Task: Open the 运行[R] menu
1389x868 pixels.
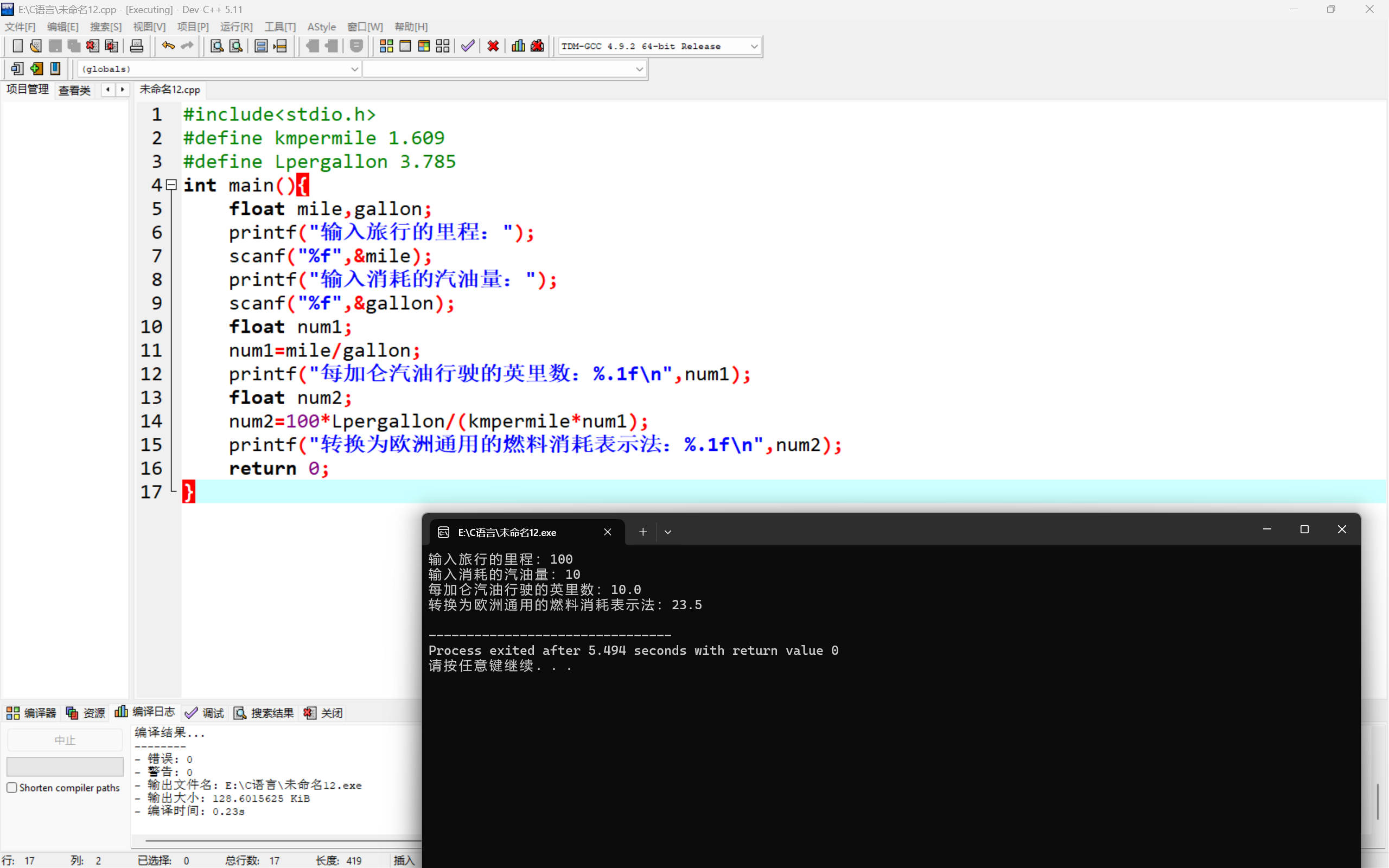Action: pos(236,27)
